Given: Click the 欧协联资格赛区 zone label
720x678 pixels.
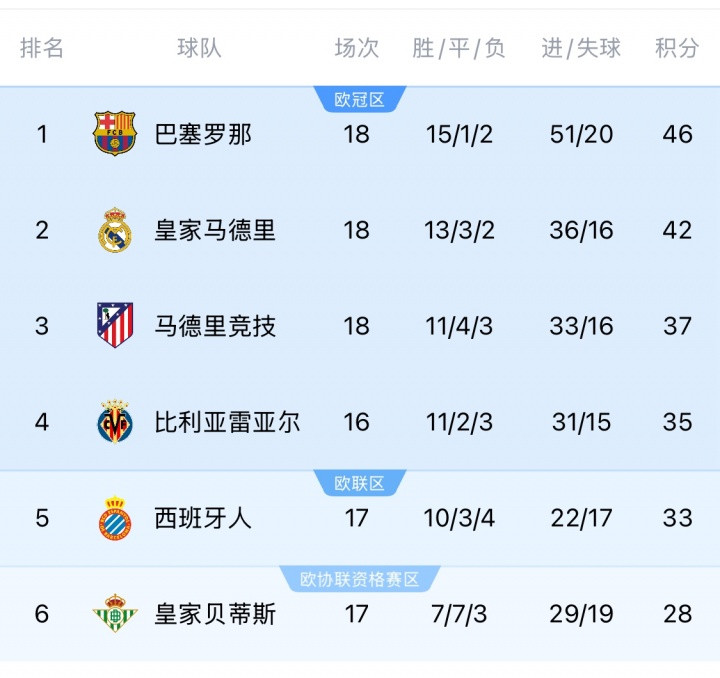Looking at the screenshot, I should [360, 580].
